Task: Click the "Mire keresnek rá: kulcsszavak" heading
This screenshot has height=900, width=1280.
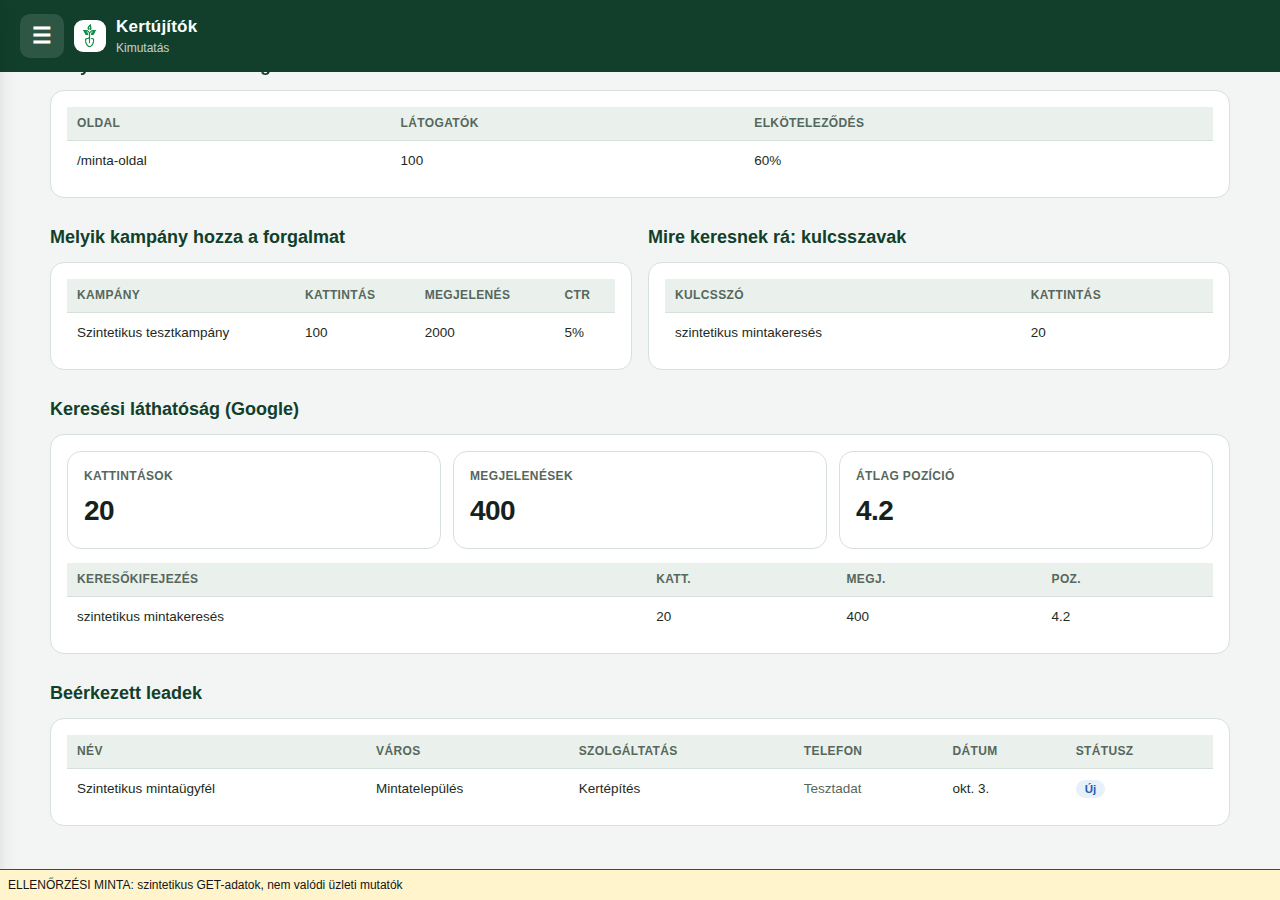Action: pyautogui.click(x=777, y=237)
